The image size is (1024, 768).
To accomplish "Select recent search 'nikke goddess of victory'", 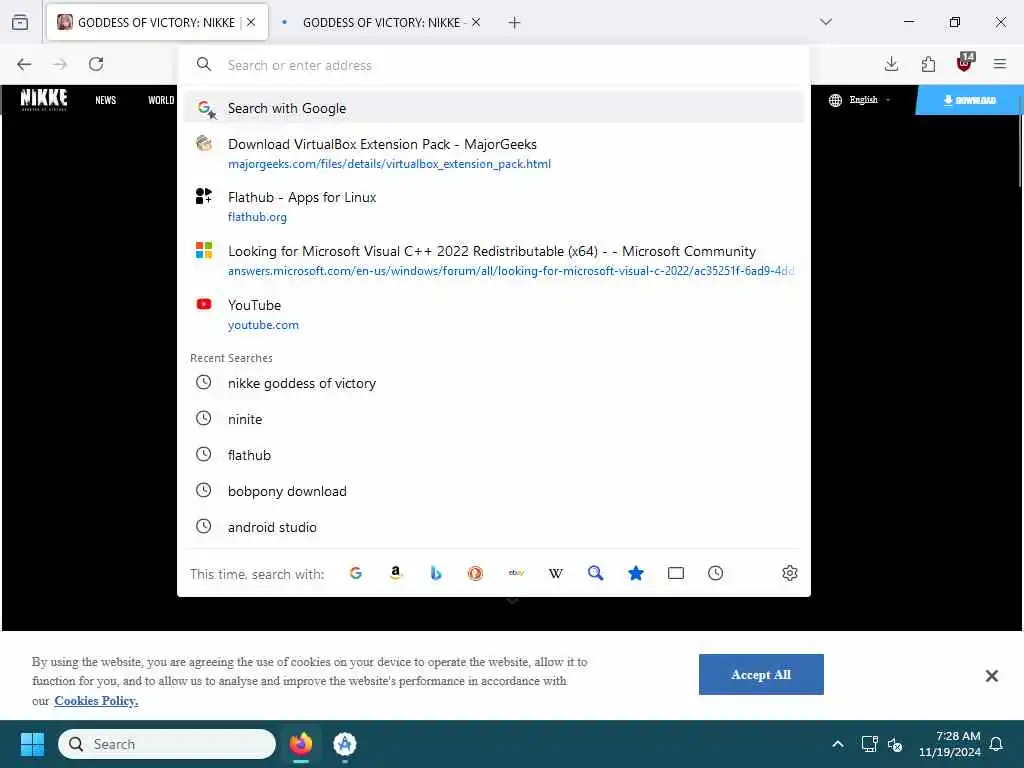I will click(x=494, y=383).
